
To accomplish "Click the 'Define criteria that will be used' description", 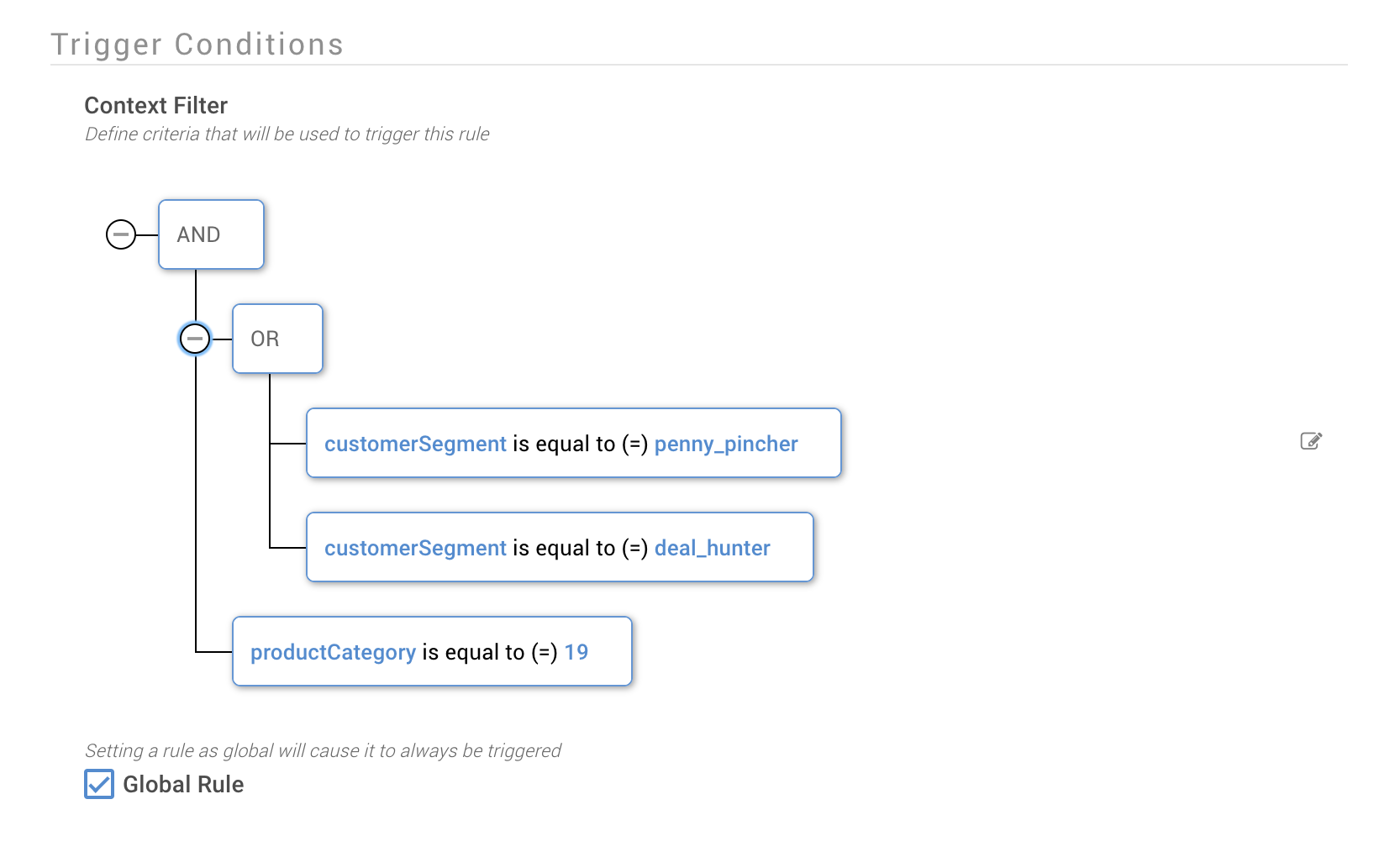I will pyautogui.click(x=287, y=134).
